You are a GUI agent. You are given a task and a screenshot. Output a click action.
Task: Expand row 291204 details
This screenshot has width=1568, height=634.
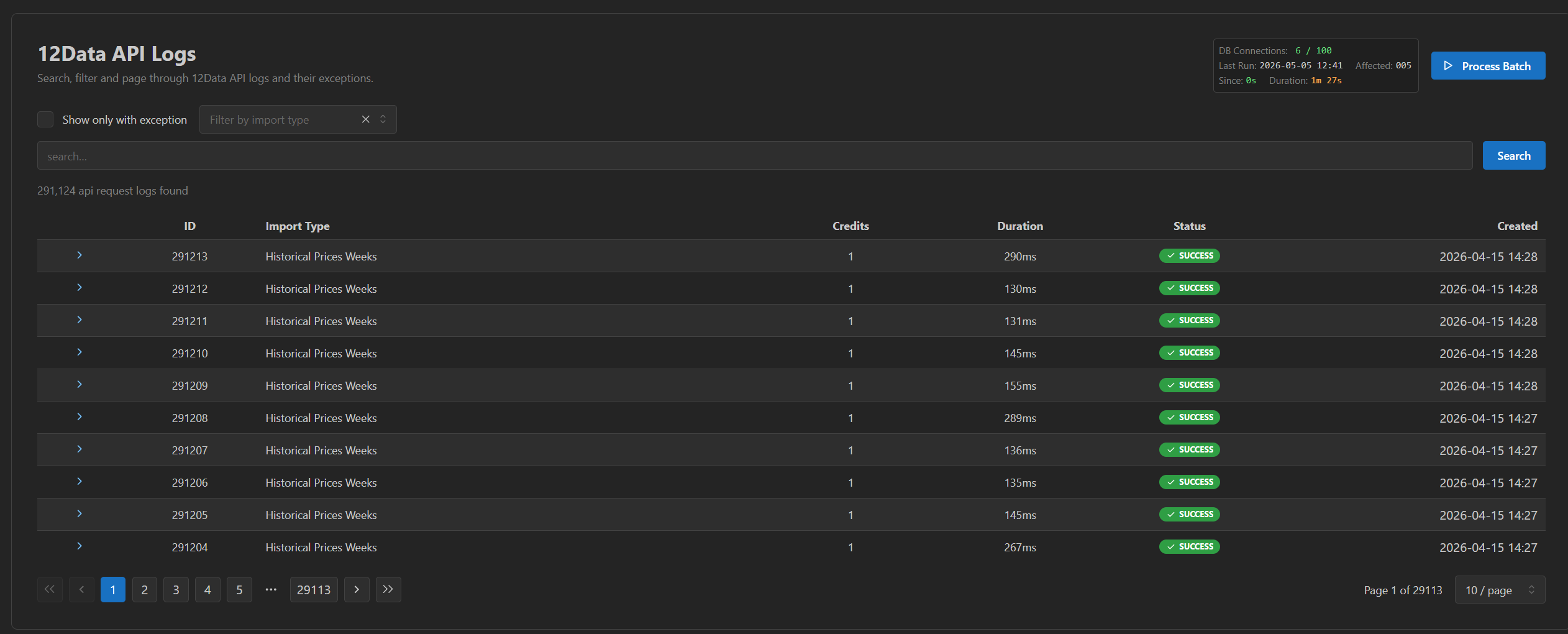80,546
